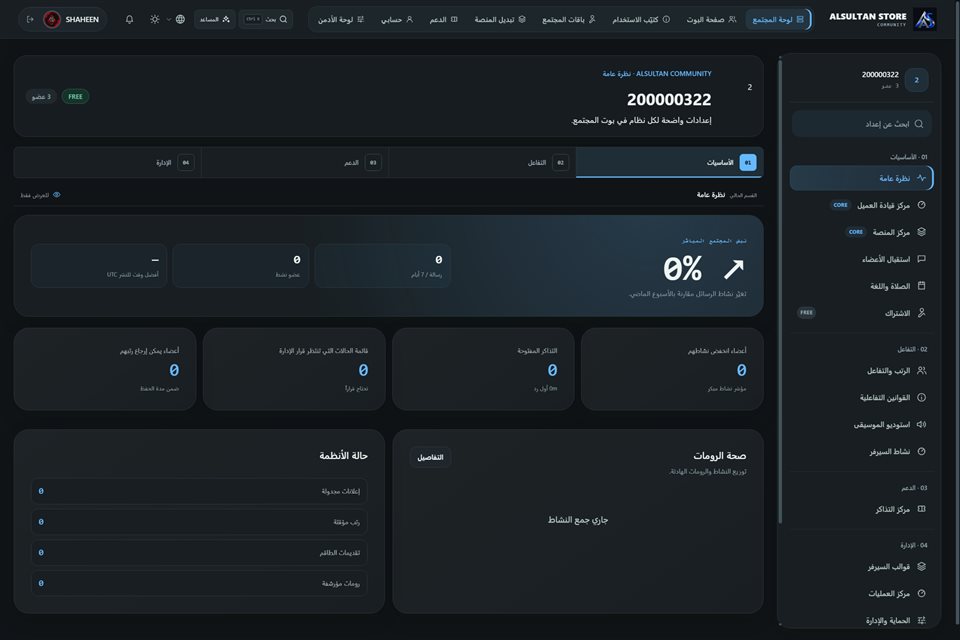Open كتيّب الاستخدام usage guide
The height and width of the screenshot is (640, 960).
point(640,20)
